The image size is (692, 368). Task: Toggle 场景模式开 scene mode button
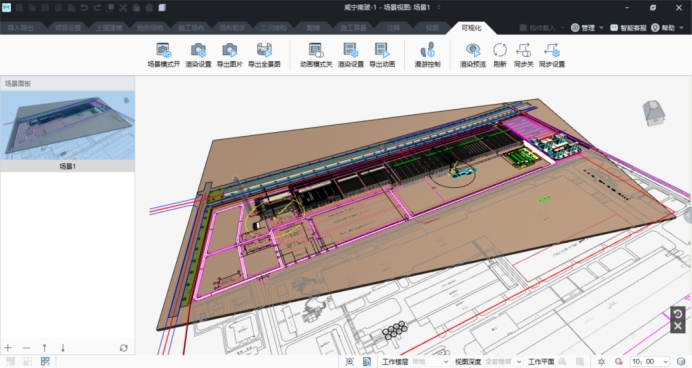[x=164, y=55]
